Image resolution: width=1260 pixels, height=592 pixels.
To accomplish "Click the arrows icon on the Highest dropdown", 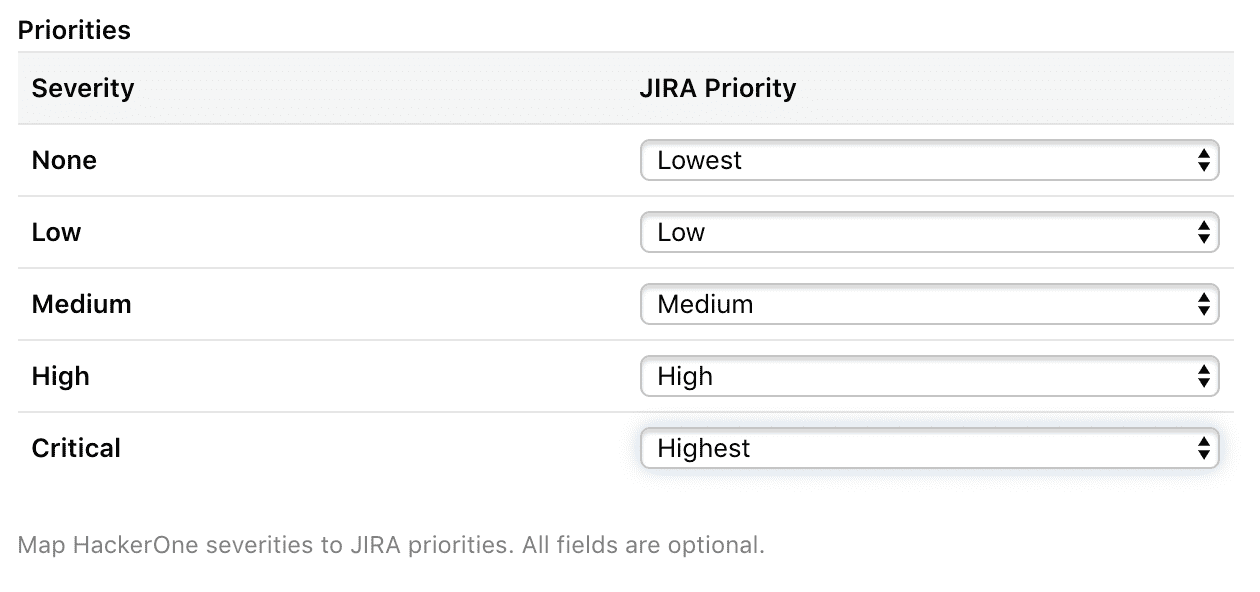I will [x=1204, y=448].
